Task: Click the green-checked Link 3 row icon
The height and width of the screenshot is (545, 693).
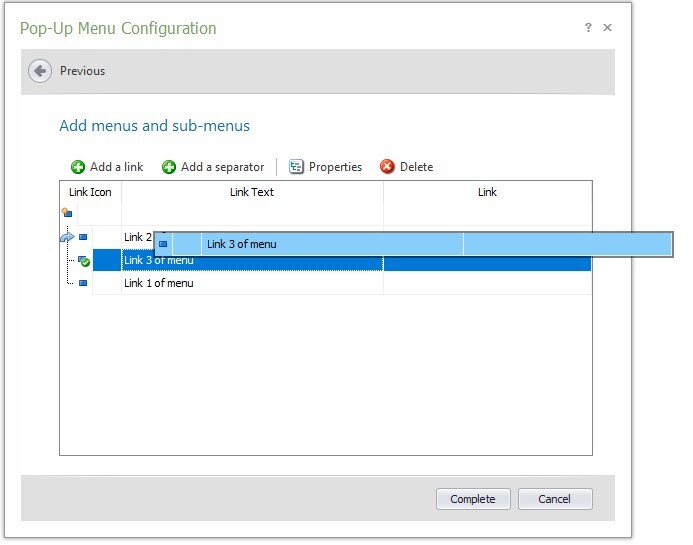Action: [x=84, y=261]
